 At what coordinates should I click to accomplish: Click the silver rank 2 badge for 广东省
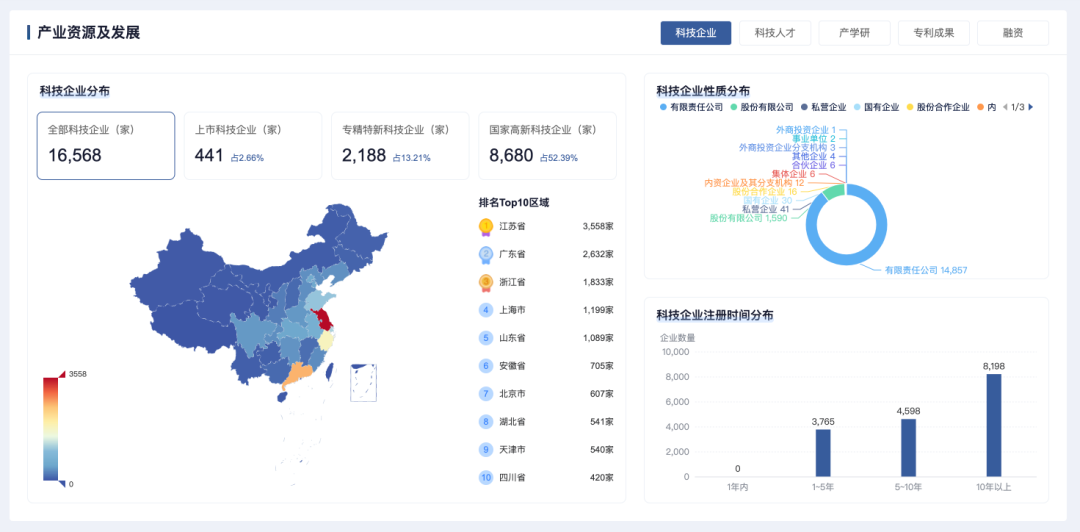click(486, 254)
